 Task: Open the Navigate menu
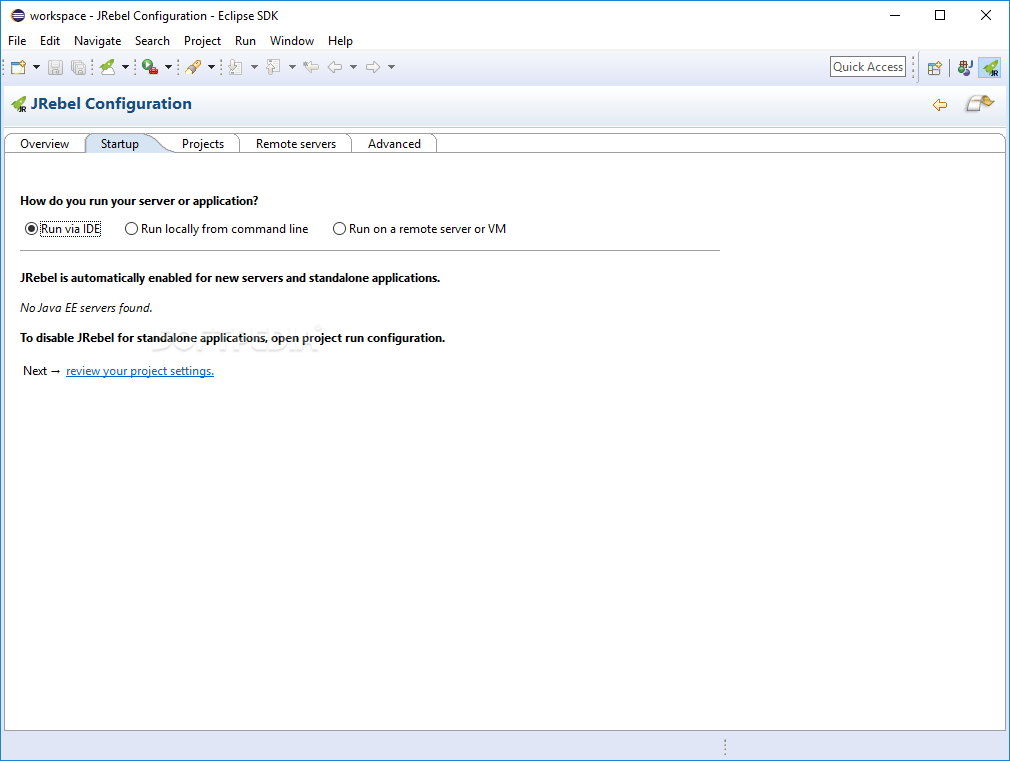97,41
